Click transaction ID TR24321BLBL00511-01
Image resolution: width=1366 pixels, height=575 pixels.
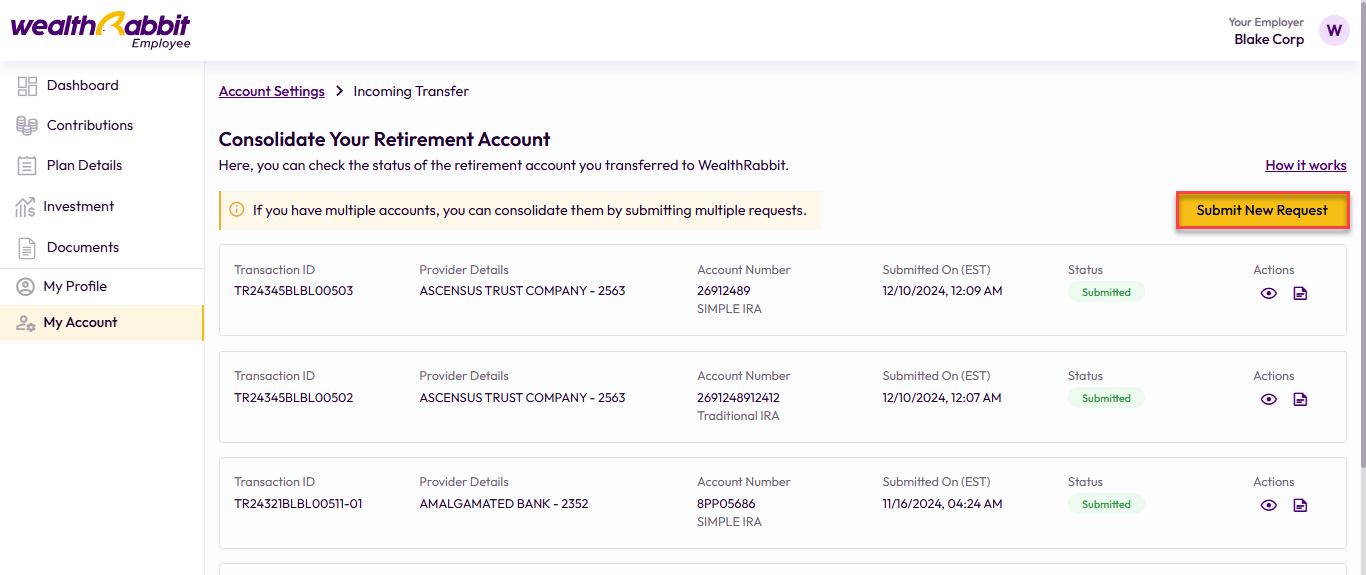298,503
